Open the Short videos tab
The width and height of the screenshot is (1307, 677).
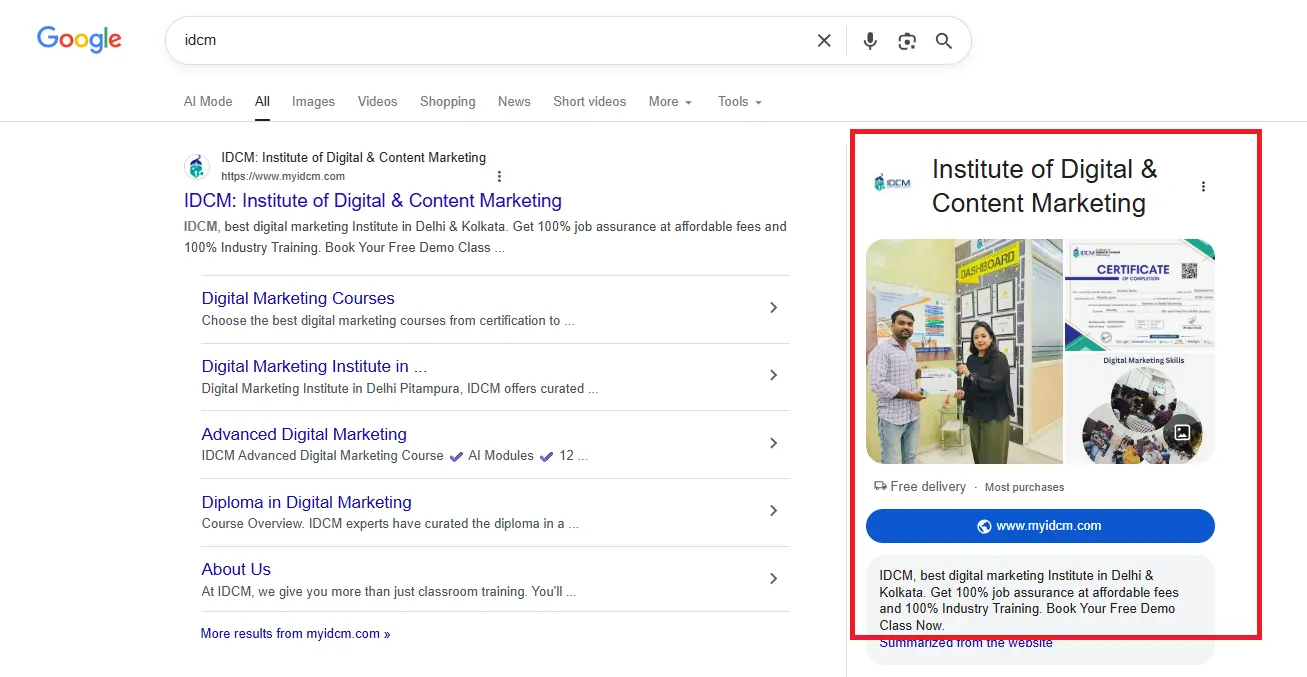tap(589, 102)
